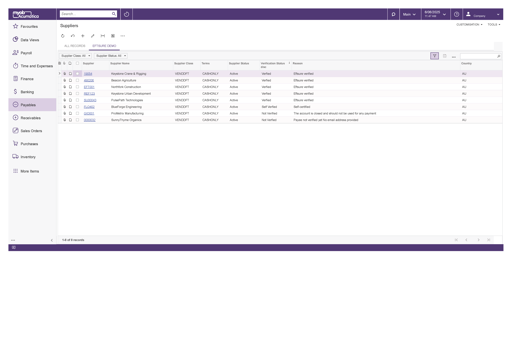Viewport: 512px width, 362px height.
Task: Open supplier link for PulsePath Technologies
Action: (x=90, y=100)
